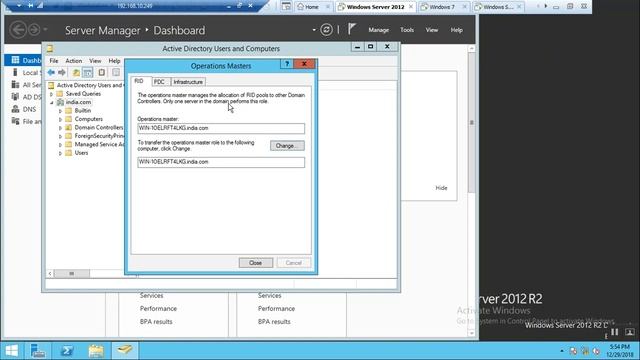Open AD DS in the sidebar

point(27,97)
